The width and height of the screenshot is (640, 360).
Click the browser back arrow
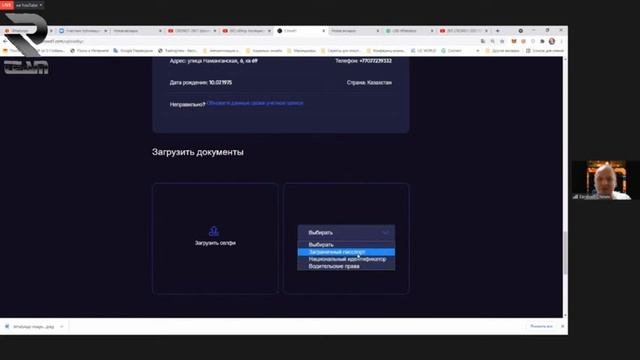[5, 41]
